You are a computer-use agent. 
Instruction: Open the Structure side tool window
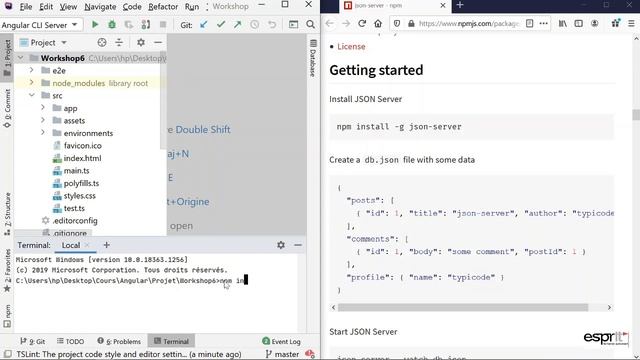click(x=7, y=213)
